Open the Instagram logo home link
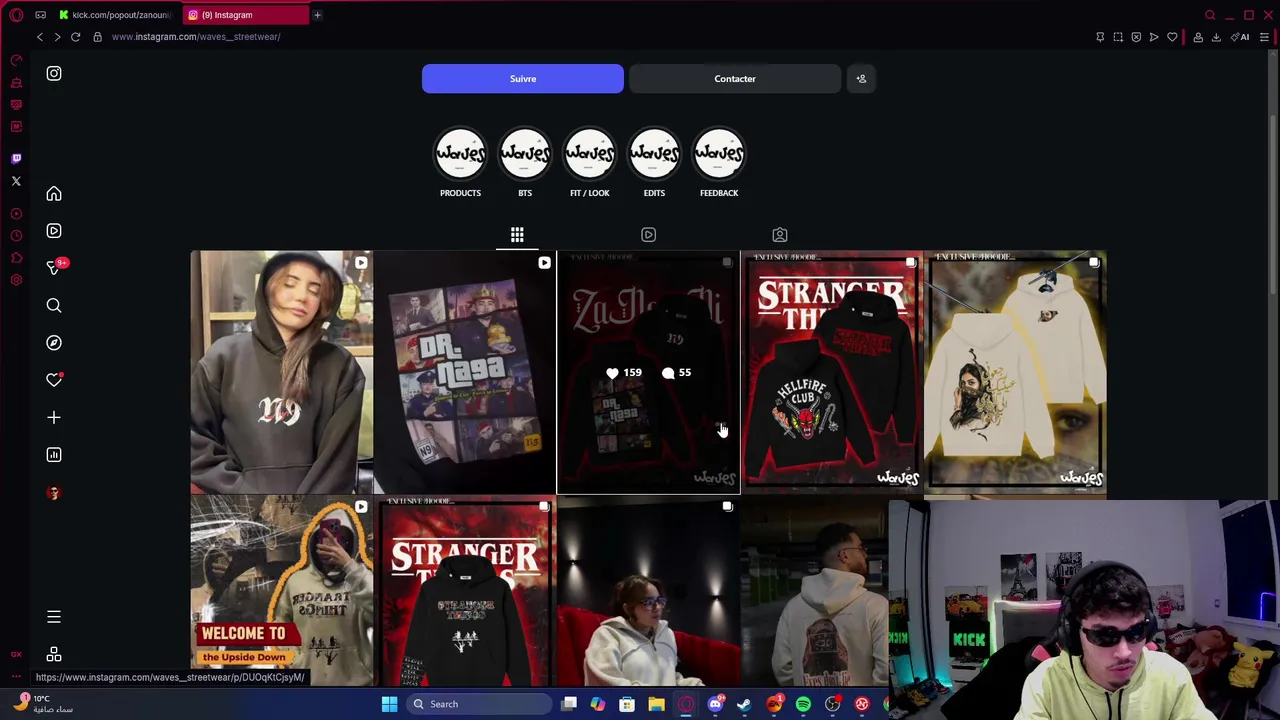Viewport: 1280px width, 720px height. [x=54, y=73]
